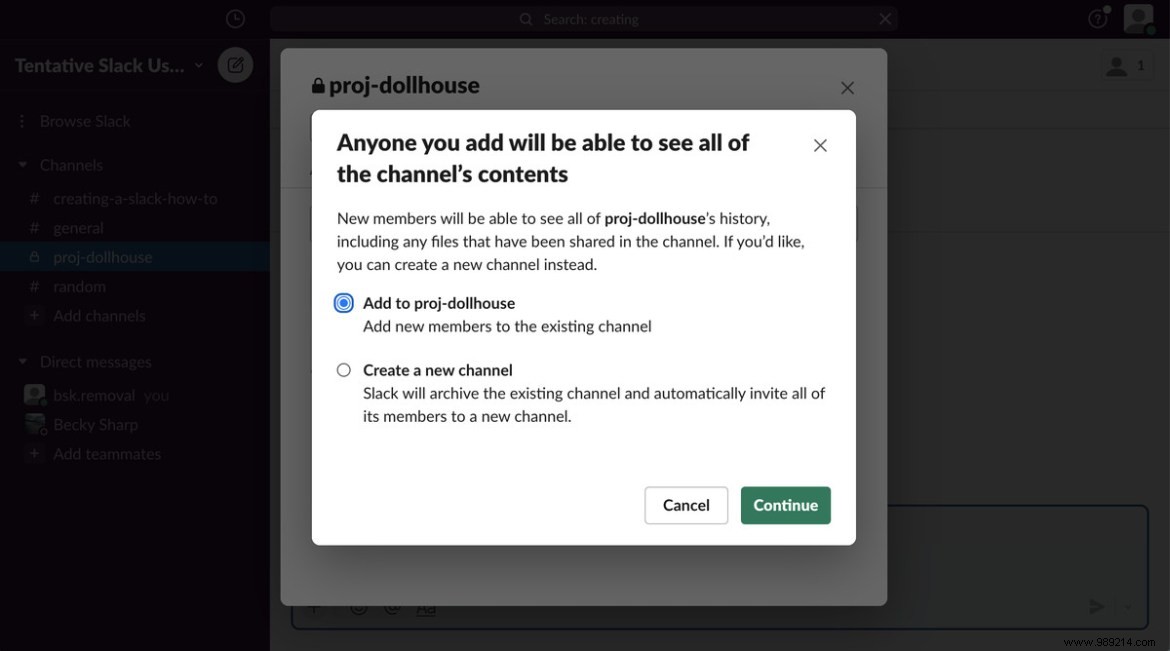Screen dimensions: 1170x651
Task: Open the Browse Slack menu
Action: [x=84, y=120]
